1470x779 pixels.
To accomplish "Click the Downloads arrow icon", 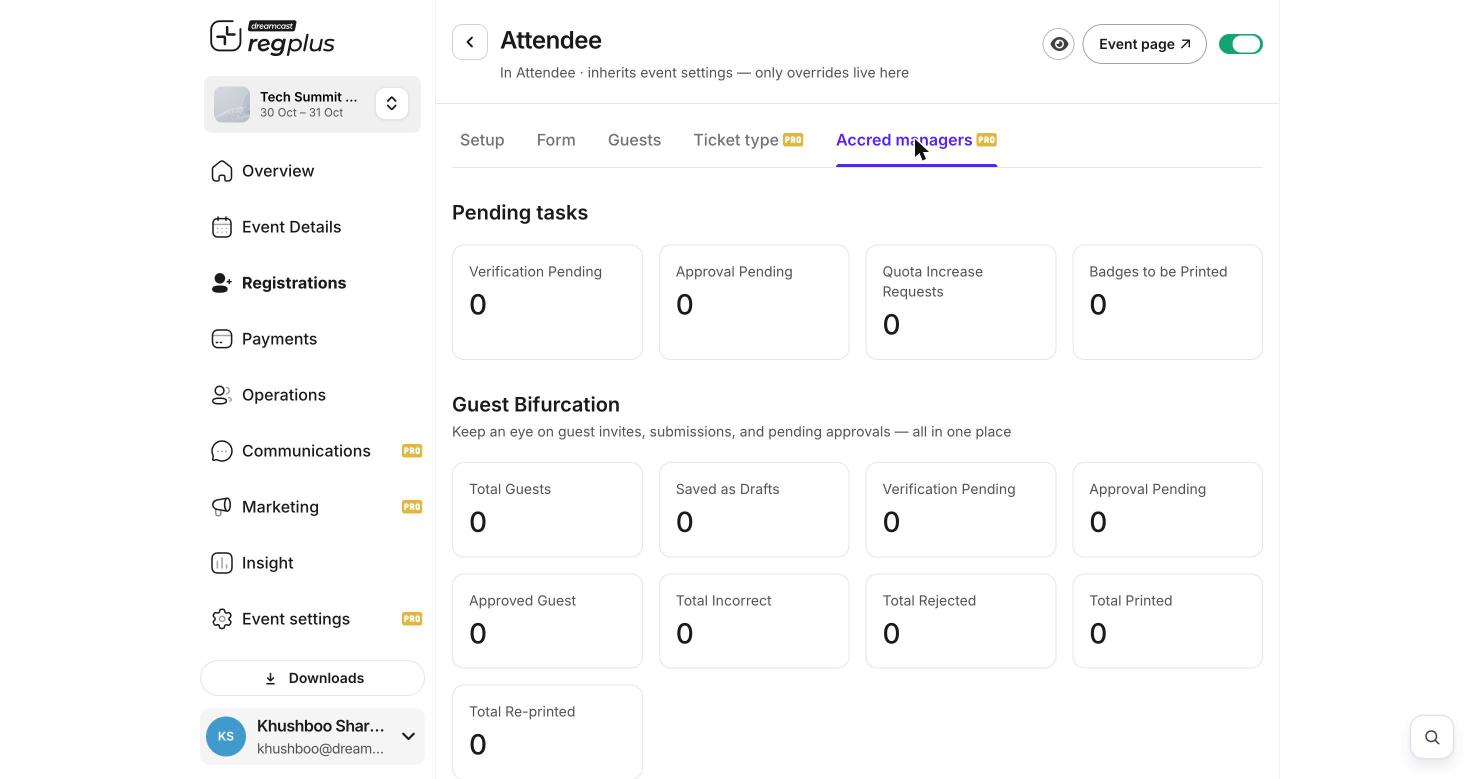I will 270,678.
